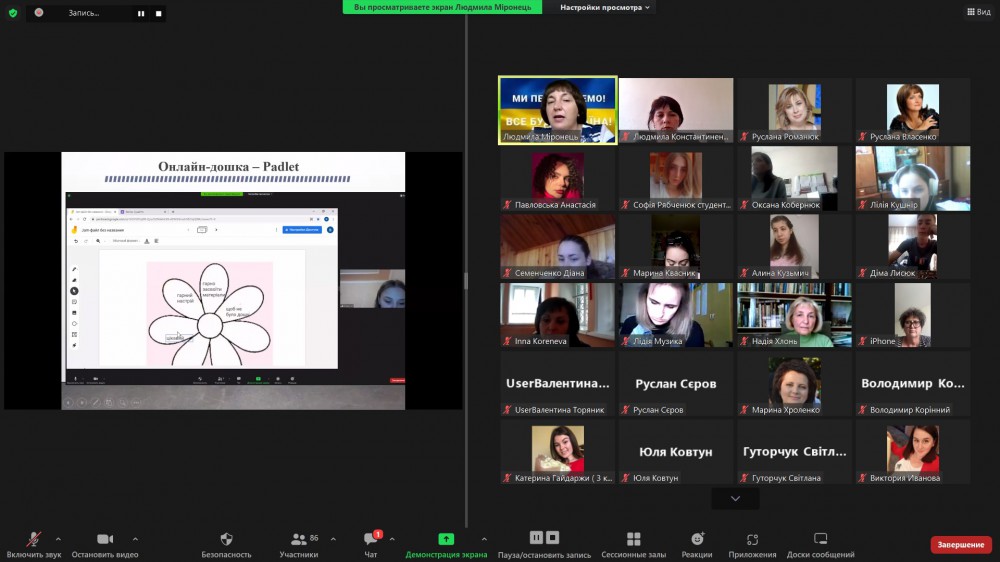Viewport: 1000px width, 562px height.
Task: Show next page of participant videos
Action: coord(736,498)
